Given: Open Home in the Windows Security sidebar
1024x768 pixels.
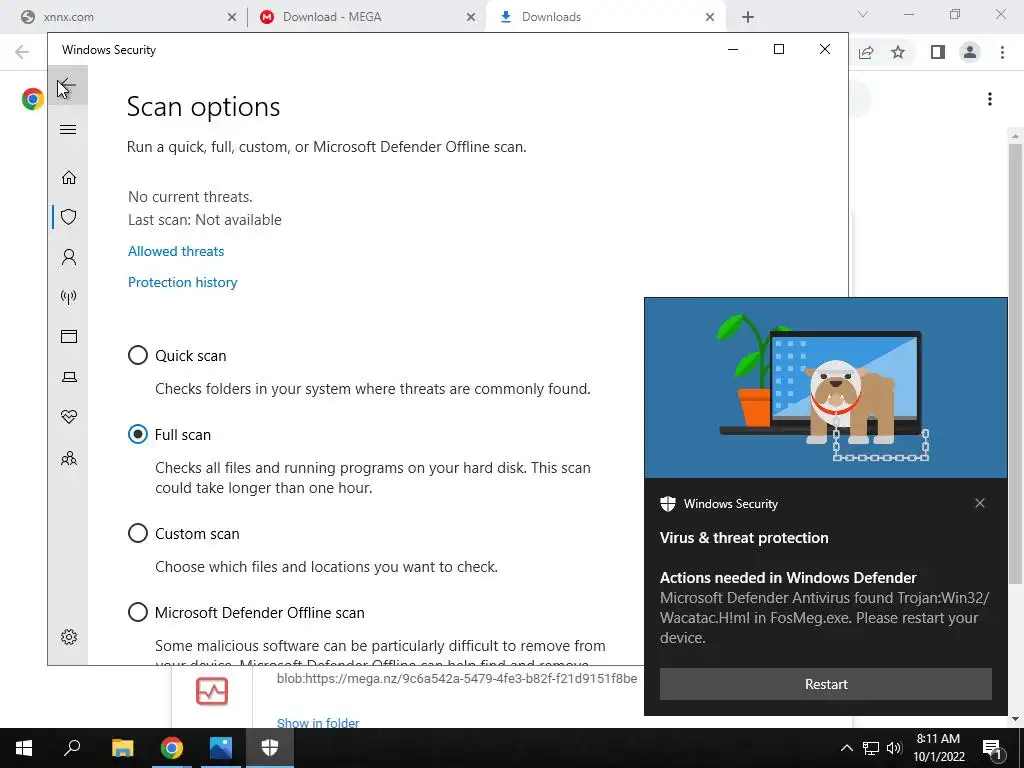Looking at the screenshot, I should pos(69,178).
